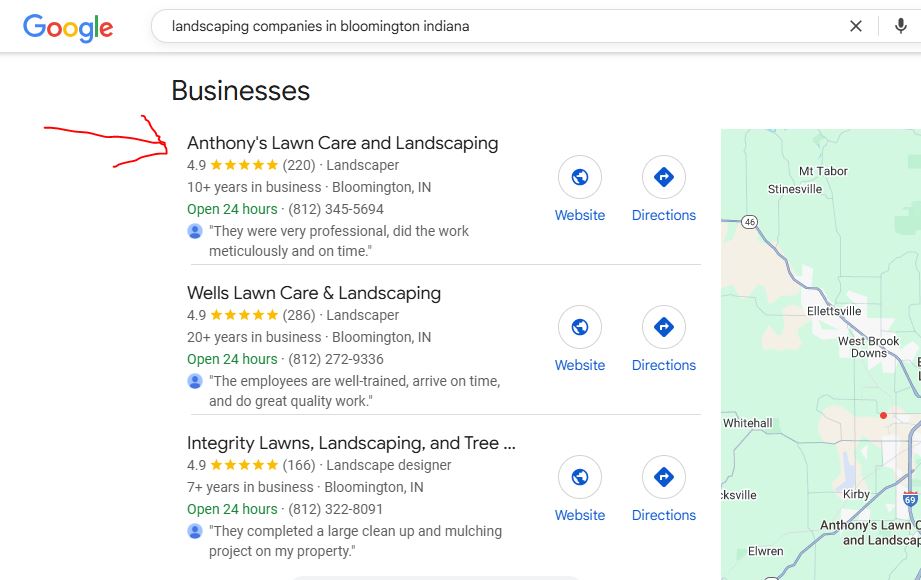Image resolution: width=921 pixels, height=580 pixels.
Task: Click the Ellettsville label on the map
Action: tap(834, 311)
